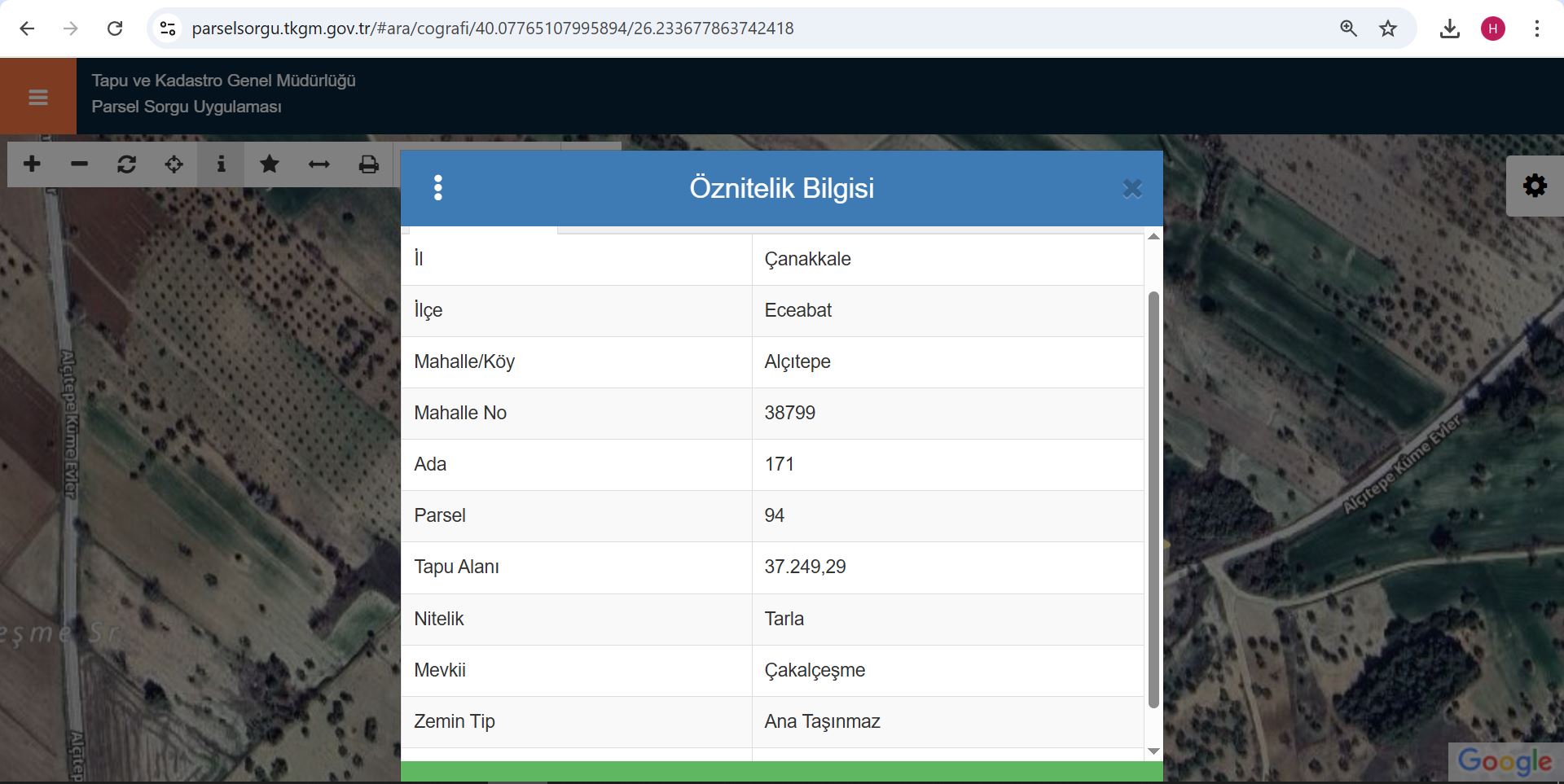Select the Ana Taşınmaz value cell
The width and height of the screenshot is (1564, 784).
[x=947, y=721]
